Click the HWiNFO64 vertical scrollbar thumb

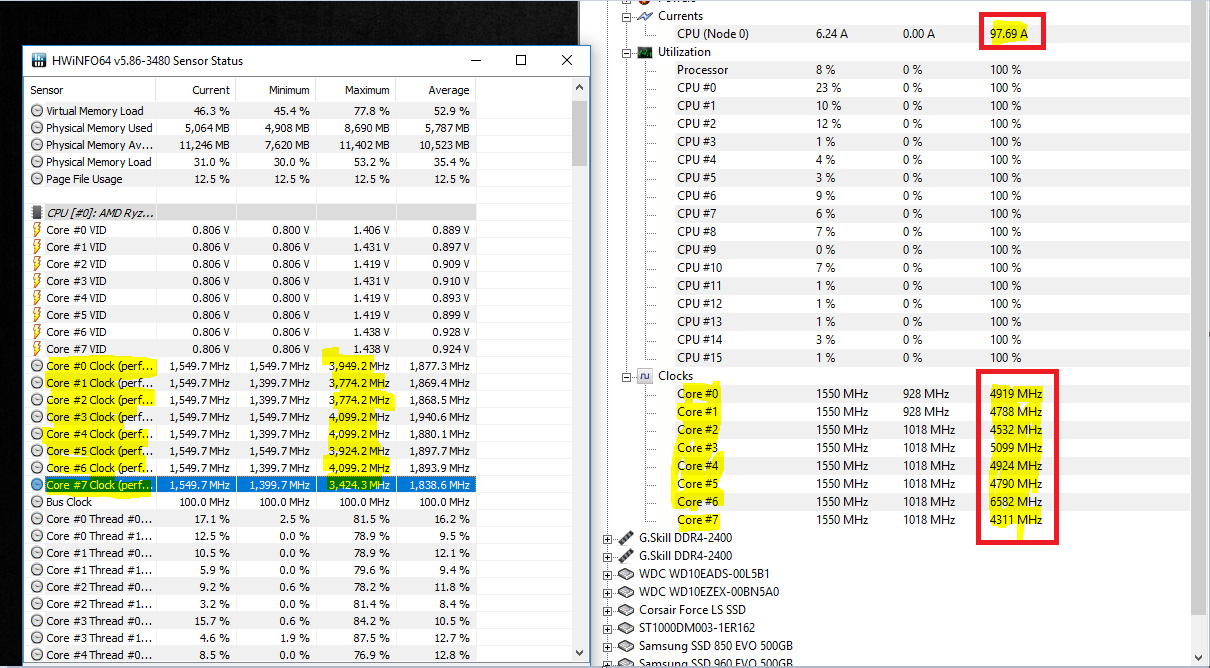click(579, 133)
